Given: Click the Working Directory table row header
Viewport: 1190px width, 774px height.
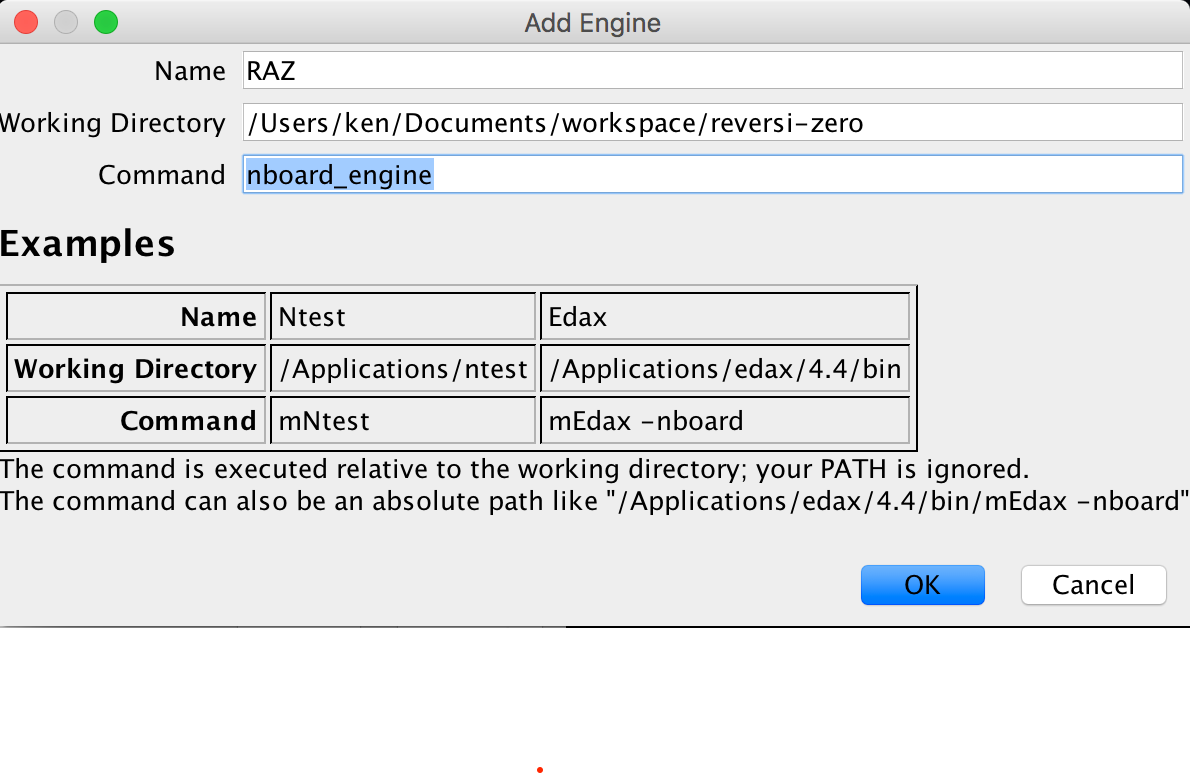Looking at the screenshot, I should click(137, 369).
